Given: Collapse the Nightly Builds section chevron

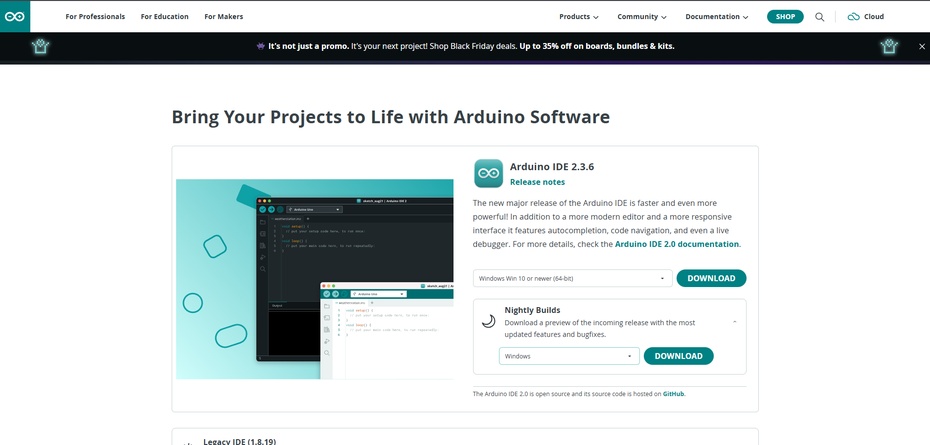Looking at the screenshot, I should click(734, 322).
